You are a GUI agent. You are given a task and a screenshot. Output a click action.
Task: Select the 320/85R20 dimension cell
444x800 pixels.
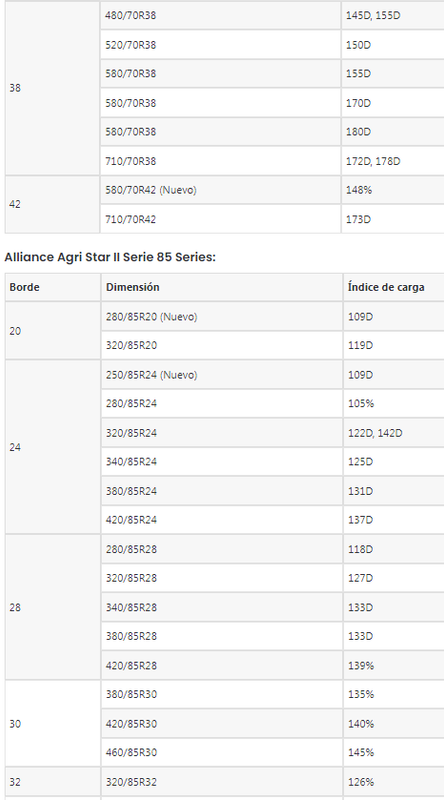[x=221, y=345]
